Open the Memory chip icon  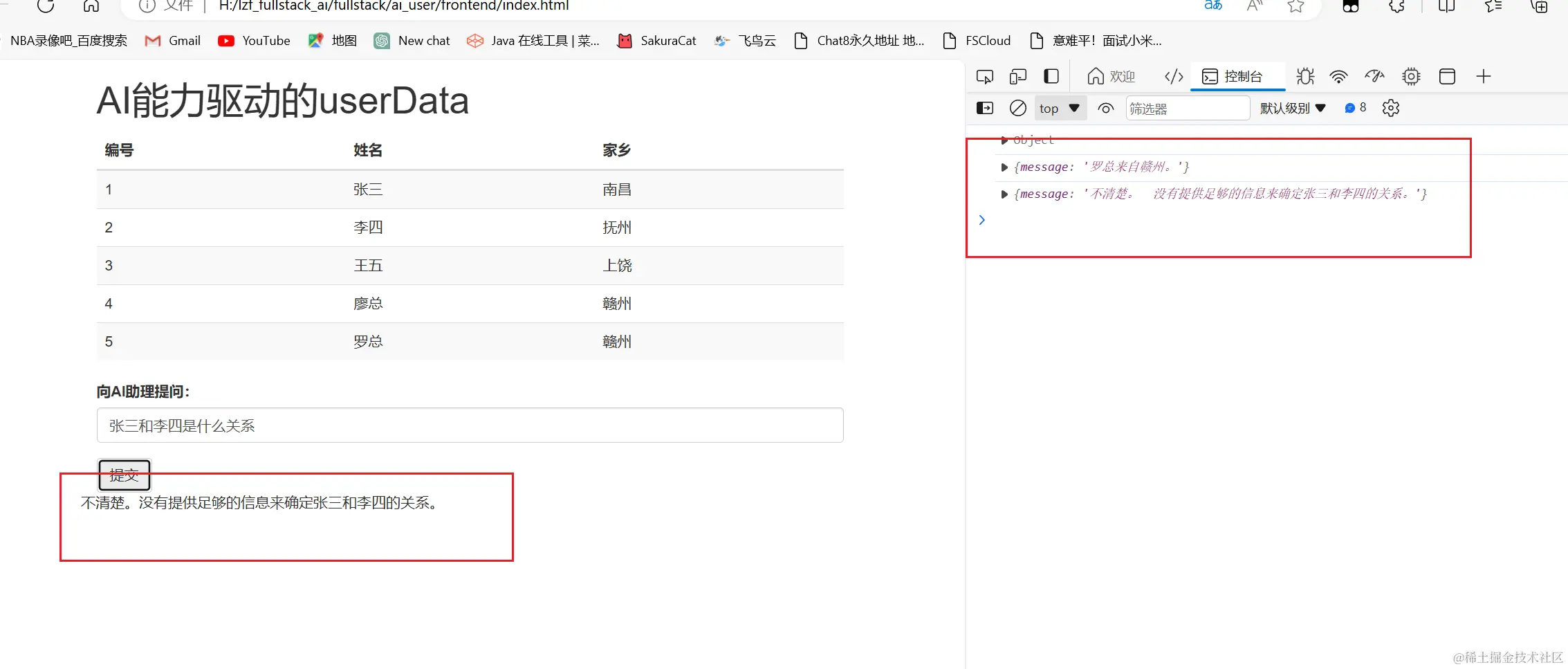pos(1411,76)
